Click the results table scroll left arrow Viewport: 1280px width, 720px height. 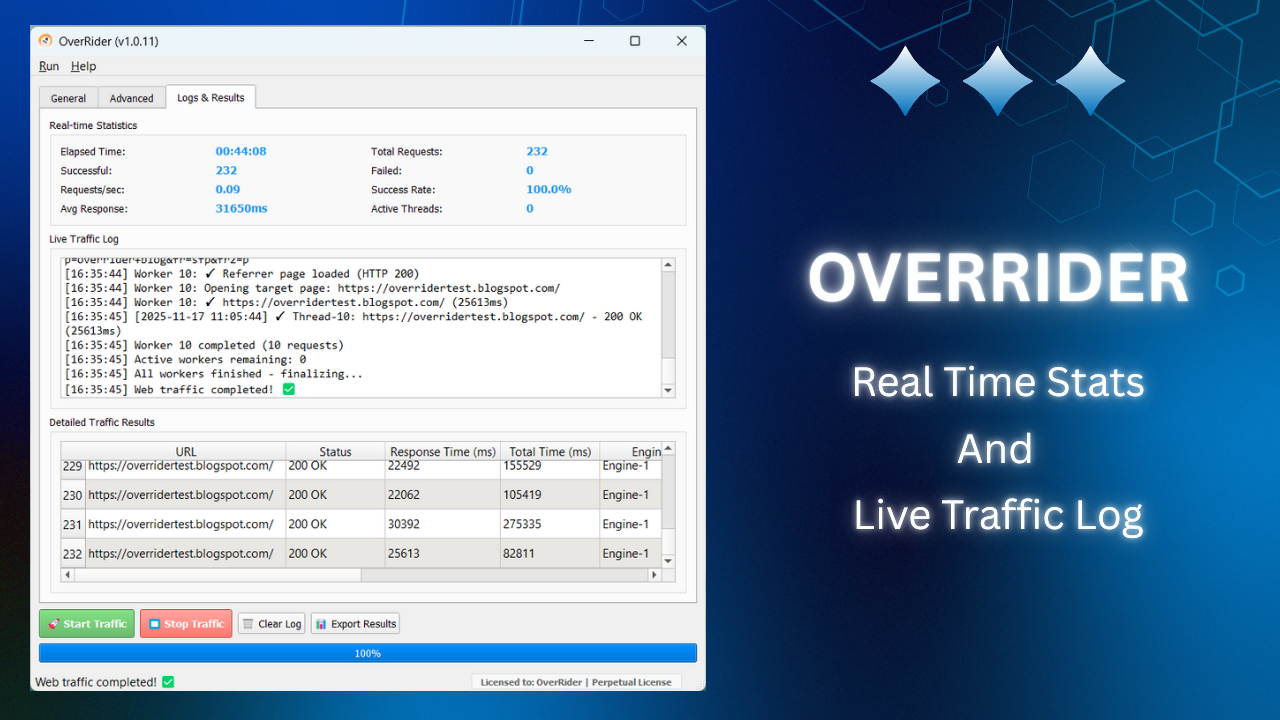(68, 575)
